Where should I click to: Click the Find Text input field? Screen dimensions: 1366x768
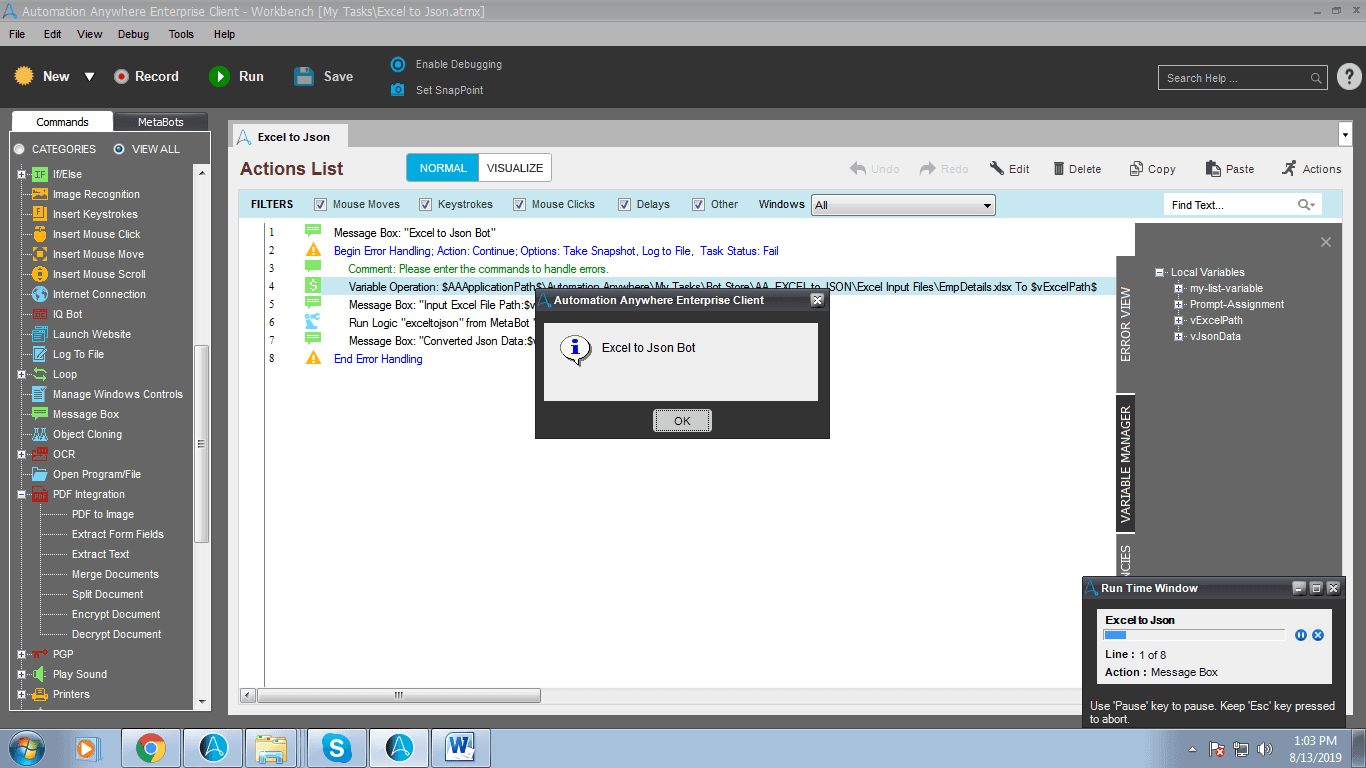click(1242, 205)
